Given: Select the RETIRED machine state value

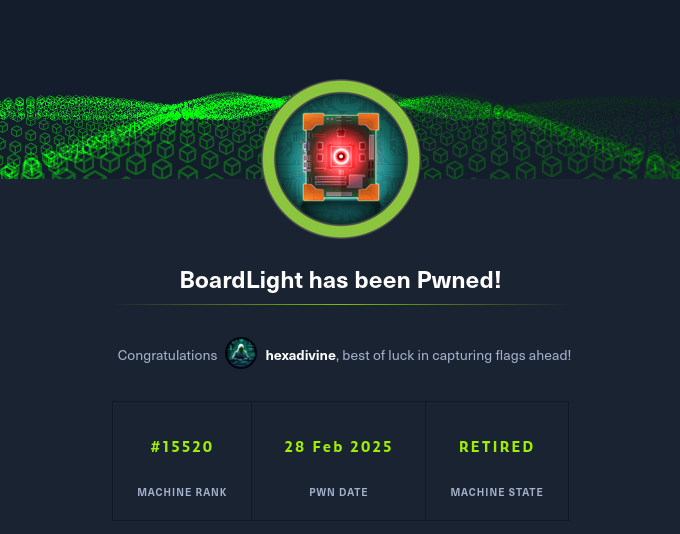Looking at the screenshot, I should 497,447.
